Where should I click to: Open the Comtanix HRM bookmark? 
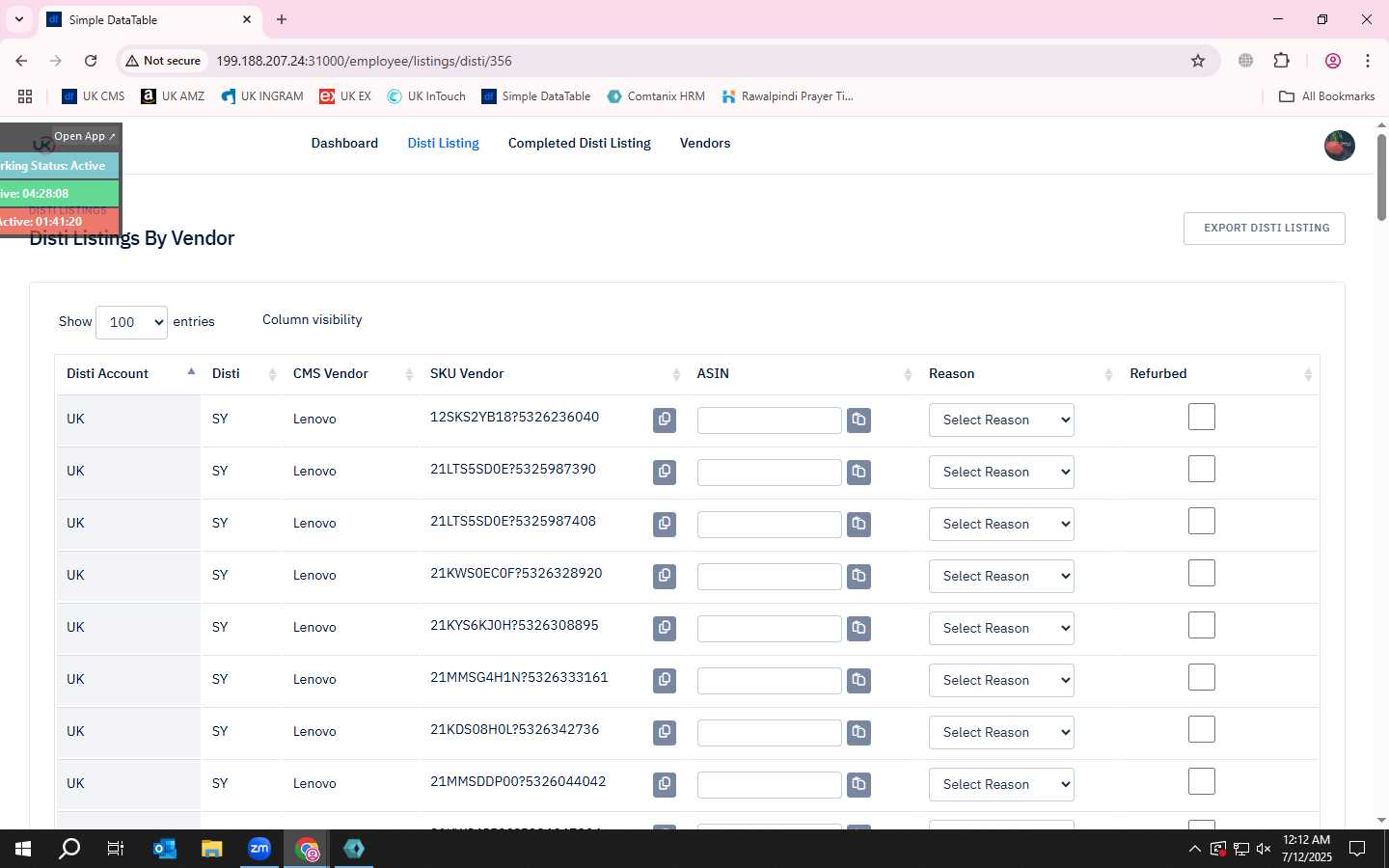tap(656, 96)
